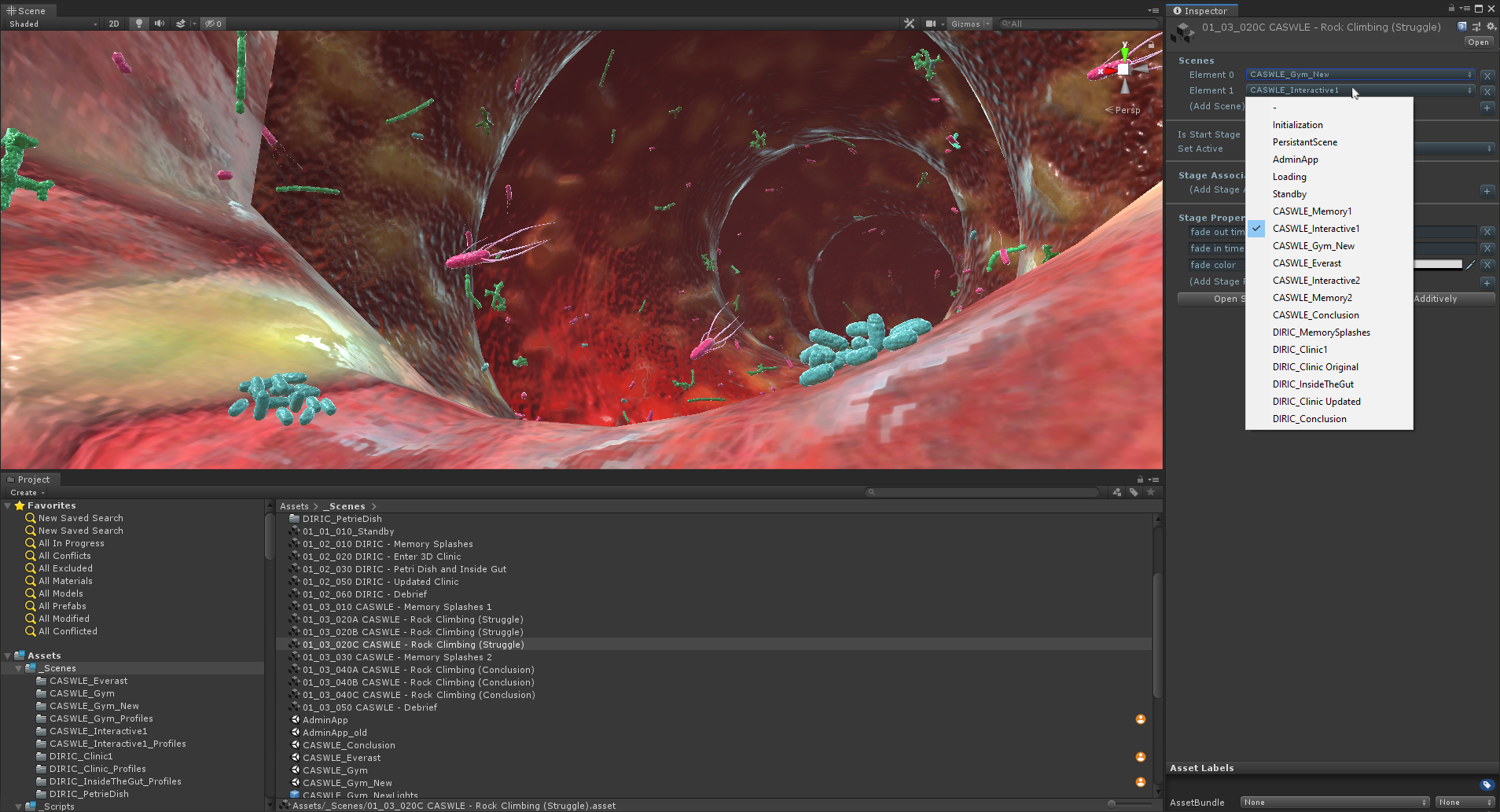The height and width of the screenshot is (812, 1500).
Task: Switch to the Inspector tab
Action: click(1200, 11)
